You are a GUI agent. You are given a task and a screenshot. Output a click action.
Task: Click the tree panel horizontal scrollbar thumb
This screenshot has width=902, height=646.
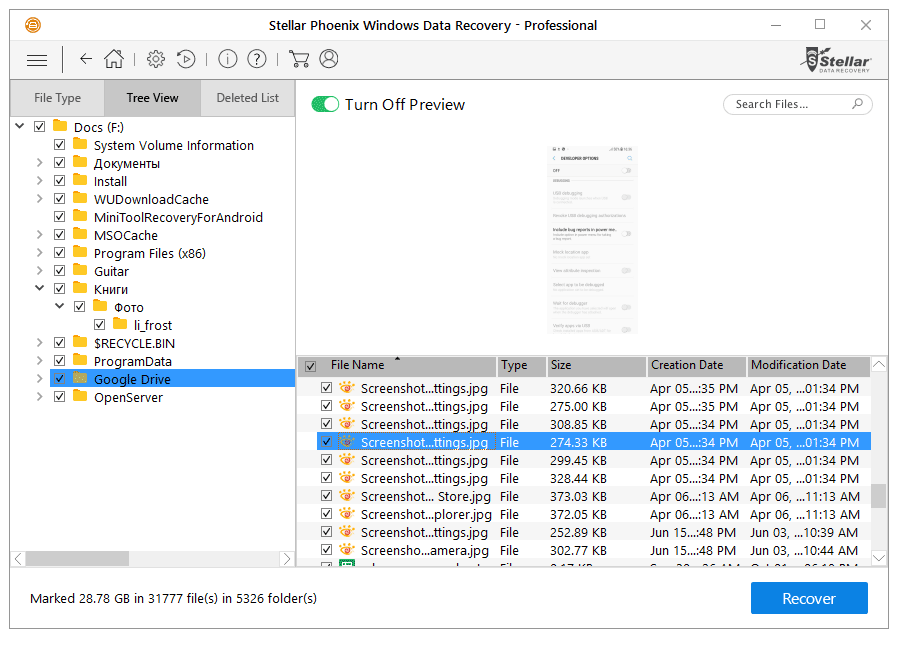77,559
